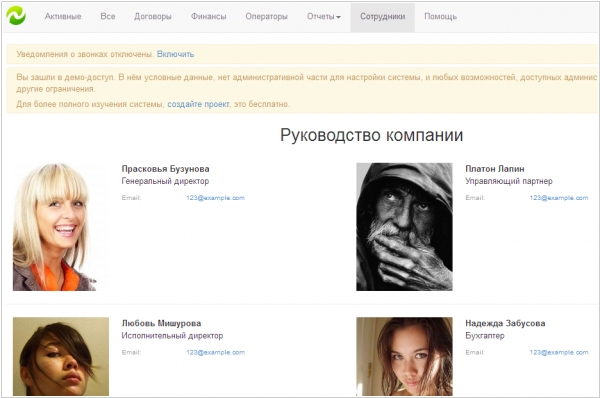Open the Активные menu item

pos(63,16)
